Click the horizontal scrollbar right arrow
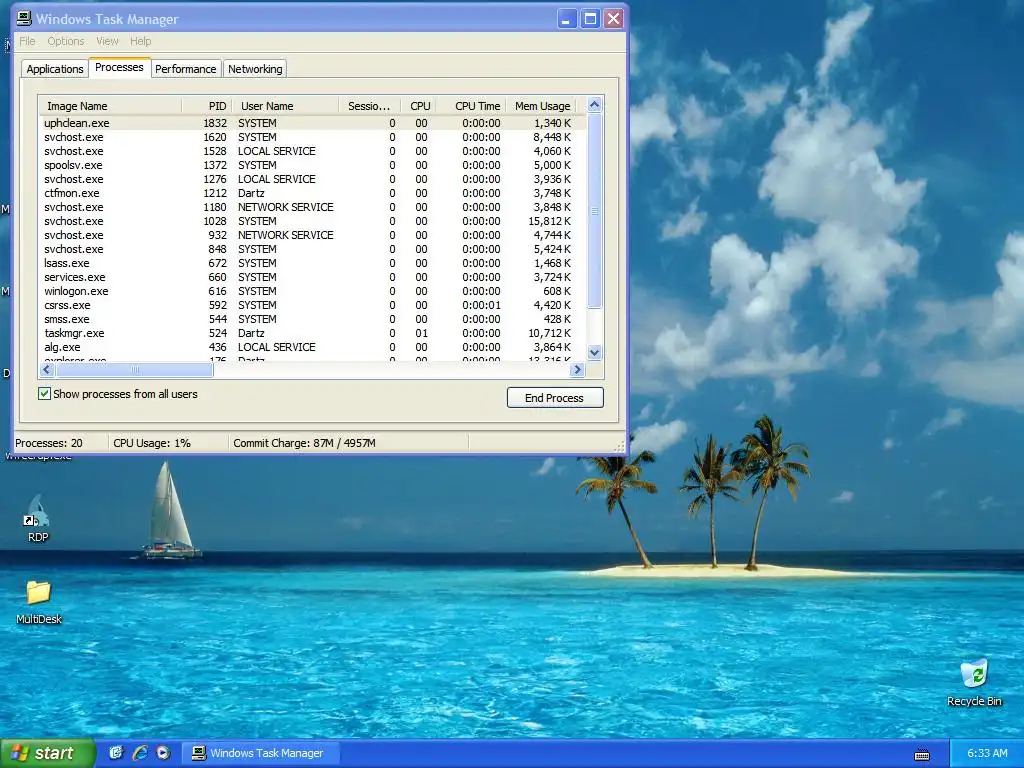This screenshot has width=1024, height=768. (x=577, y=370)
